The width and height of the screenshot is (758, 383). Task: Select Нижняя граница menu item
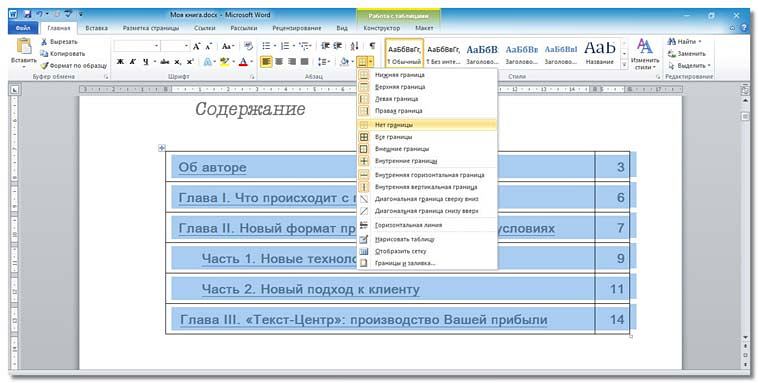click(x=427, y=75)
